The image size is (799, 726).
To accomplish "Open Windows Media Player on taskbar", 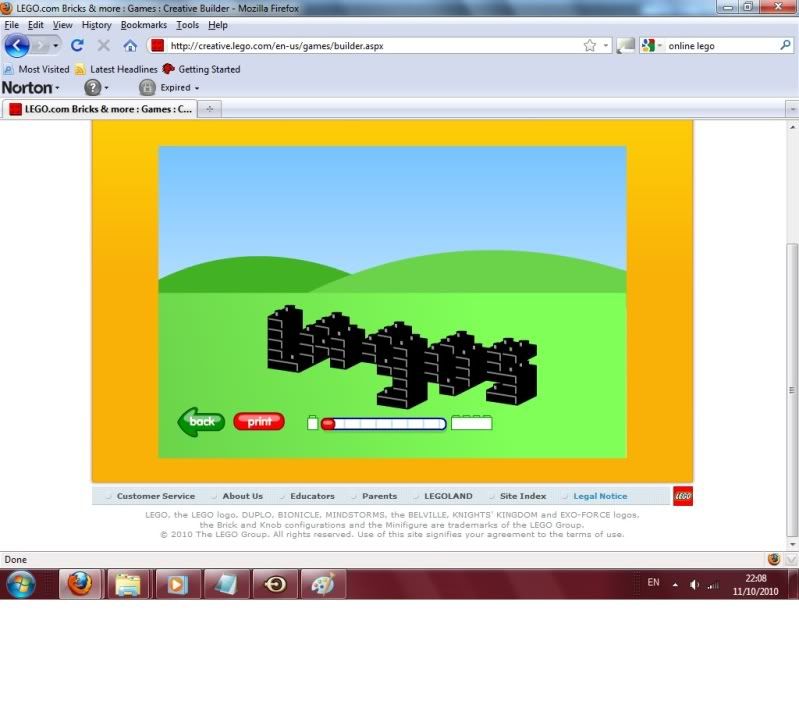I will [177, 584].
